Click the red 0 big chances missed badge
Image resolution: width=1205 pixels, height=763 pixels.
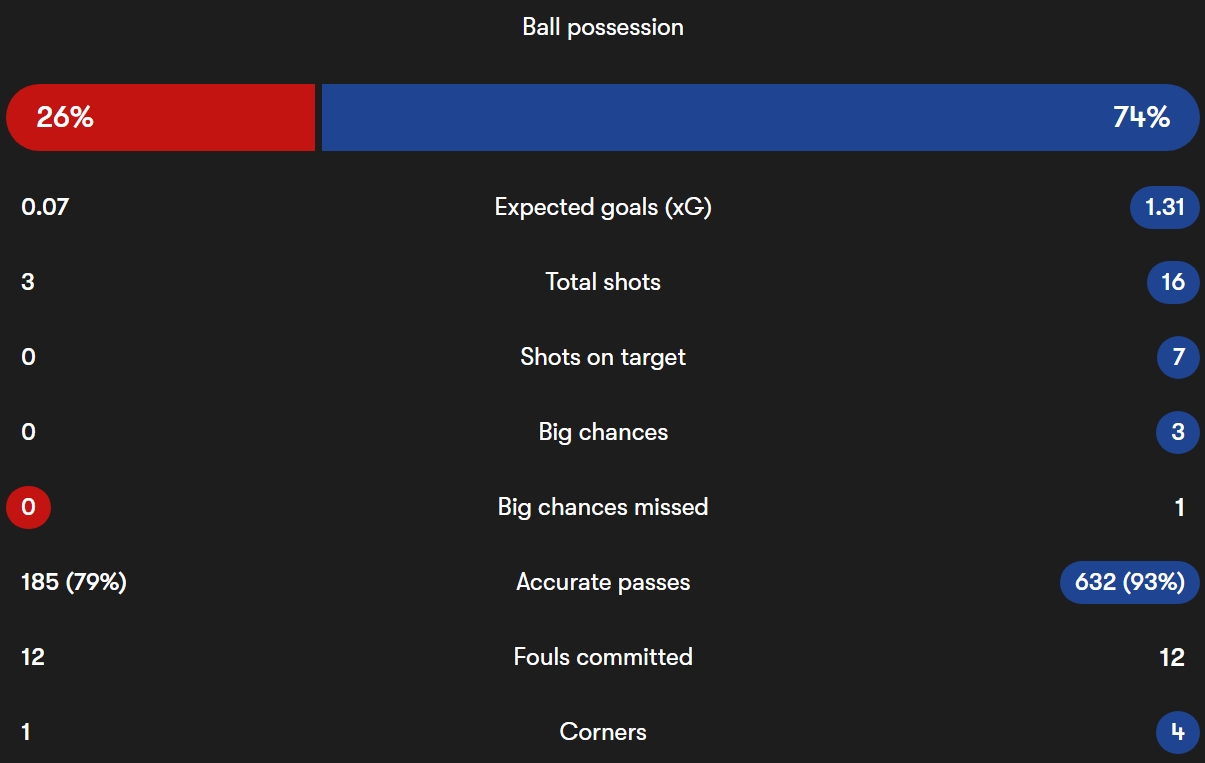pyautogui.click(x=28, y=507)
